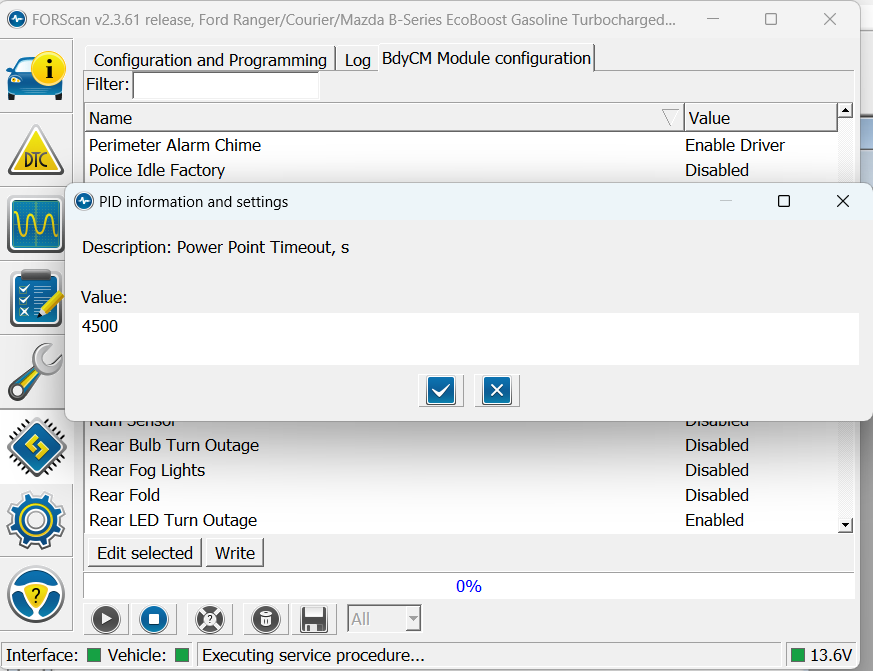
Task: Click the trash delete icon
Action: (x=266, y=619)
